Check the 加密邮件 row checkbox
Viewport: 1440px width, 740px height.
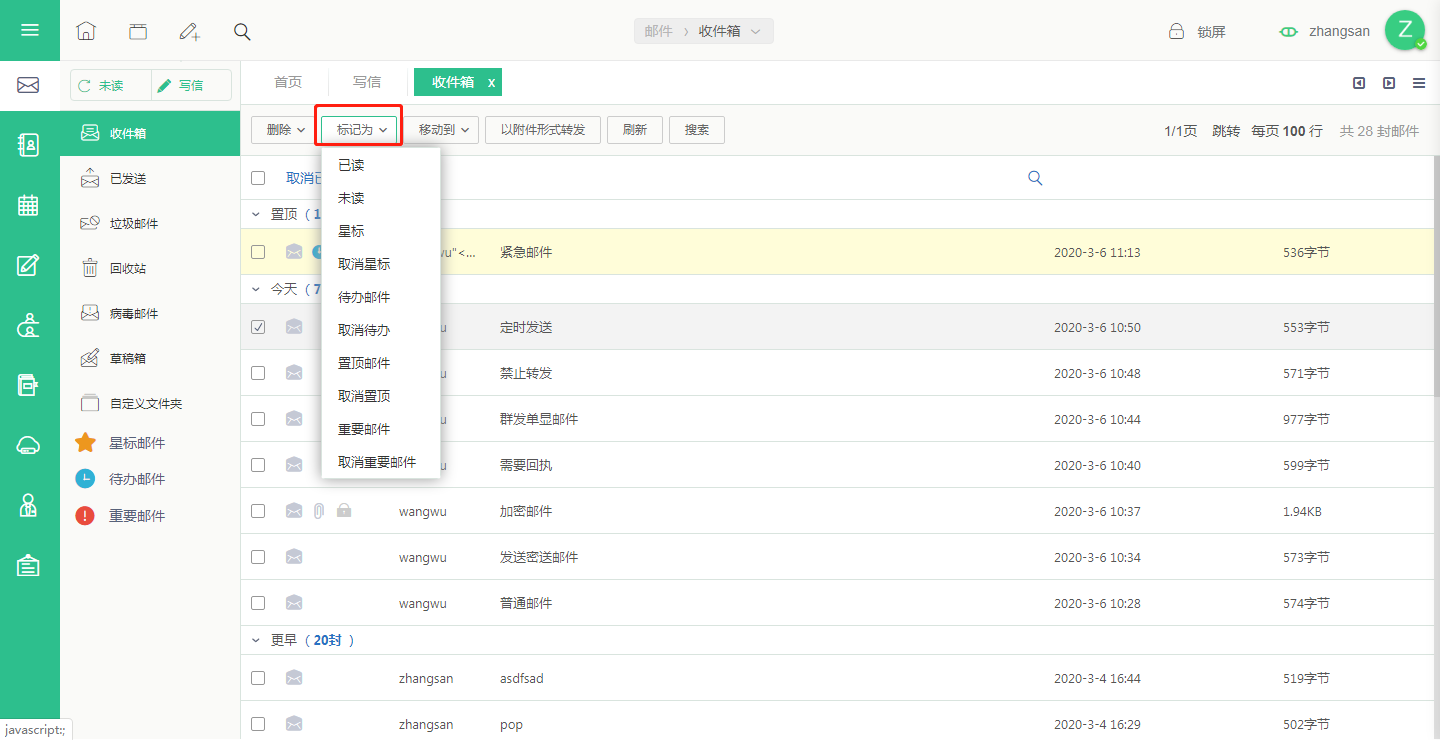pyautogui.click(x=258, y=511)
